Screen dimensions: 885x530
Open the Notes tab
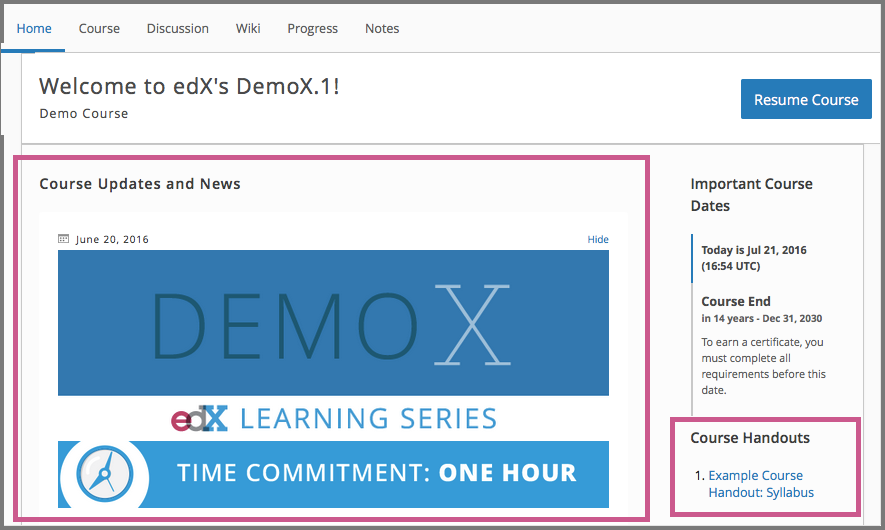(x=382, y=28)
